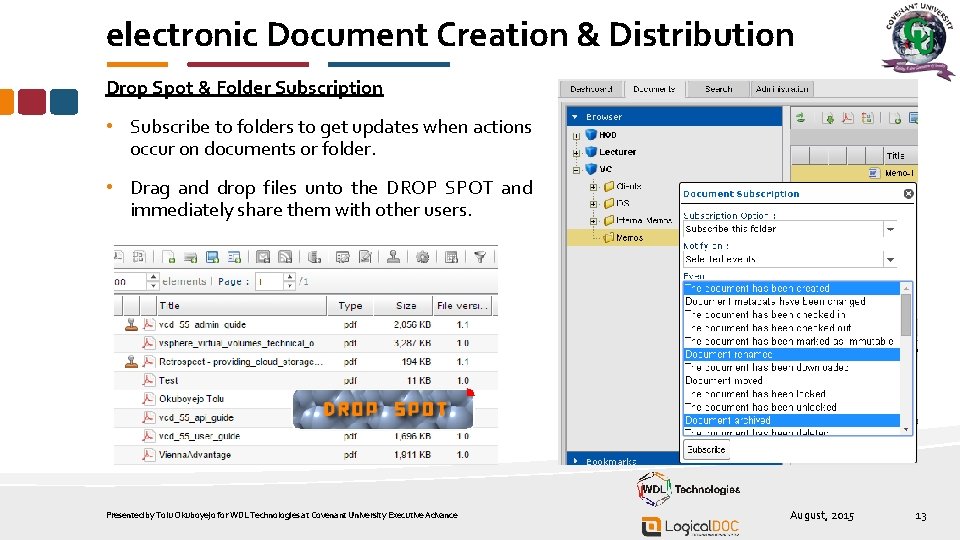
Task: Sort by the left table's Title header
Action: click(241, 306)
